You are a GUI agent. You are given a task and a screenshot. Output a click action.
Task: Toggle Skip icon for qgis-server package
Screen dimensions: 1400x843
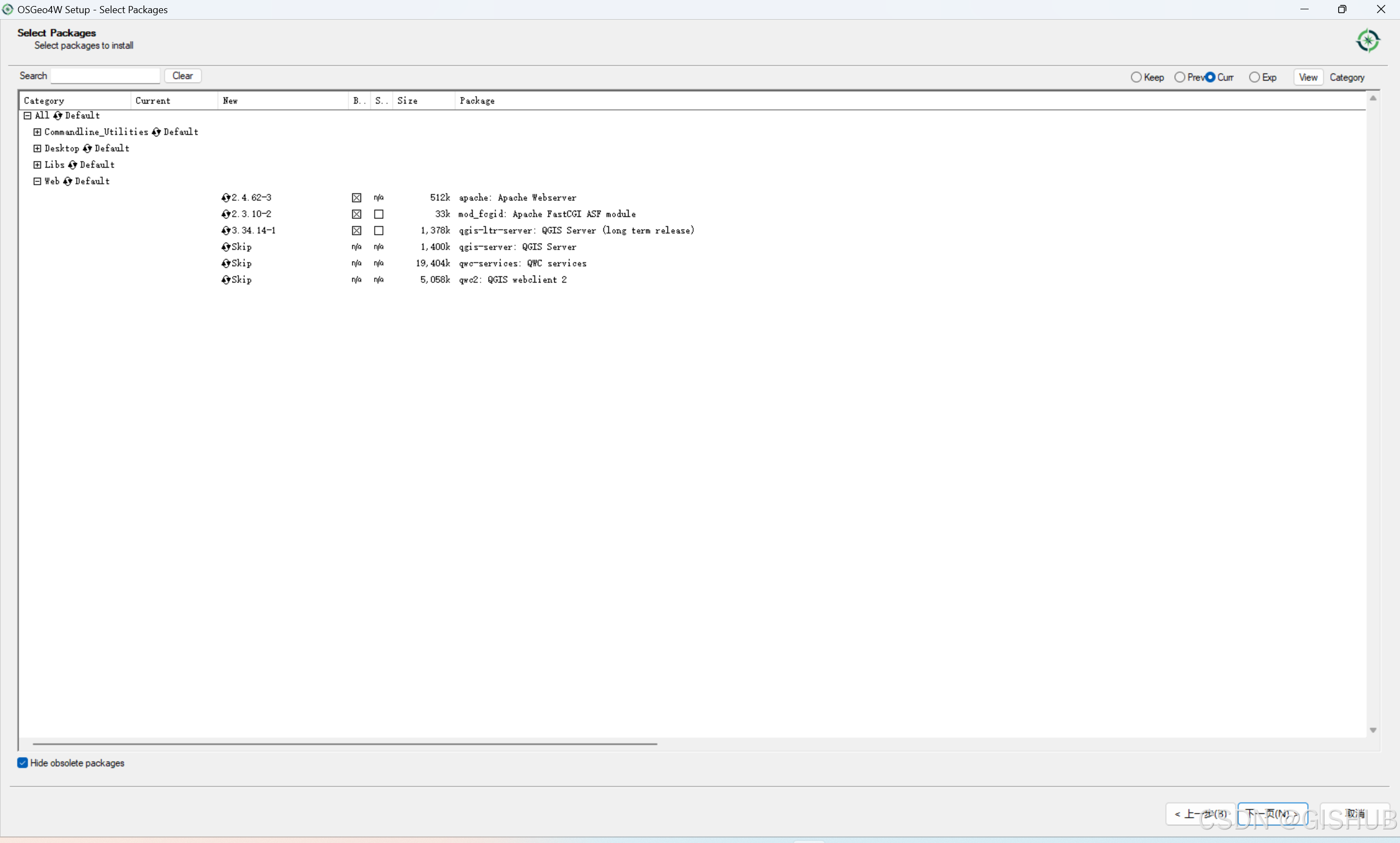226,247
